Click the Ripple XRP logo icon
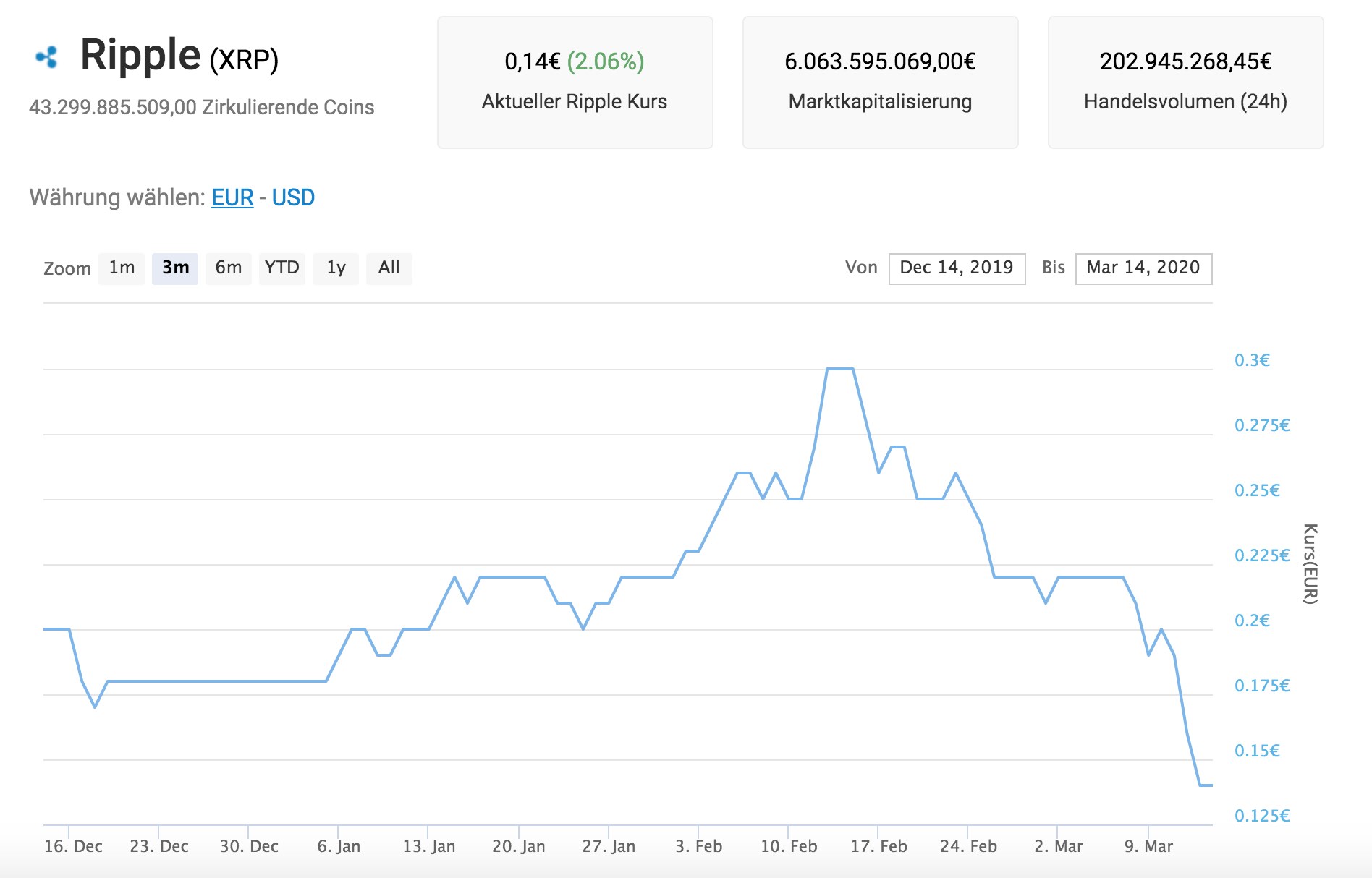This screenshot has width=1372, height=878. 47,57
